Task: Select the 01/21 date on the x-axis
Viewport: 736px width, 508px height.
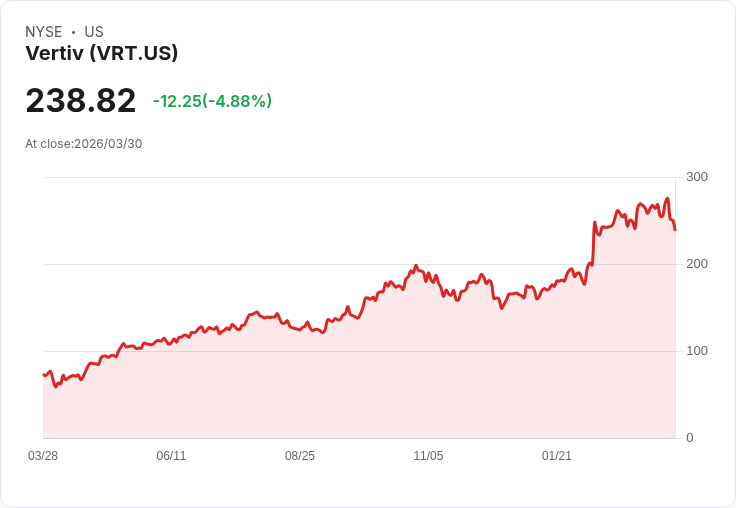Action: (557, 456)
